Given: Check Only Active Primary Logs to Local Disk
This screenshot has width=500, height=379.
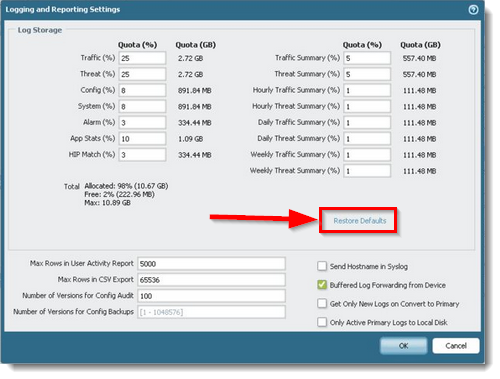Looking at the screenshot, I should 322,322.
